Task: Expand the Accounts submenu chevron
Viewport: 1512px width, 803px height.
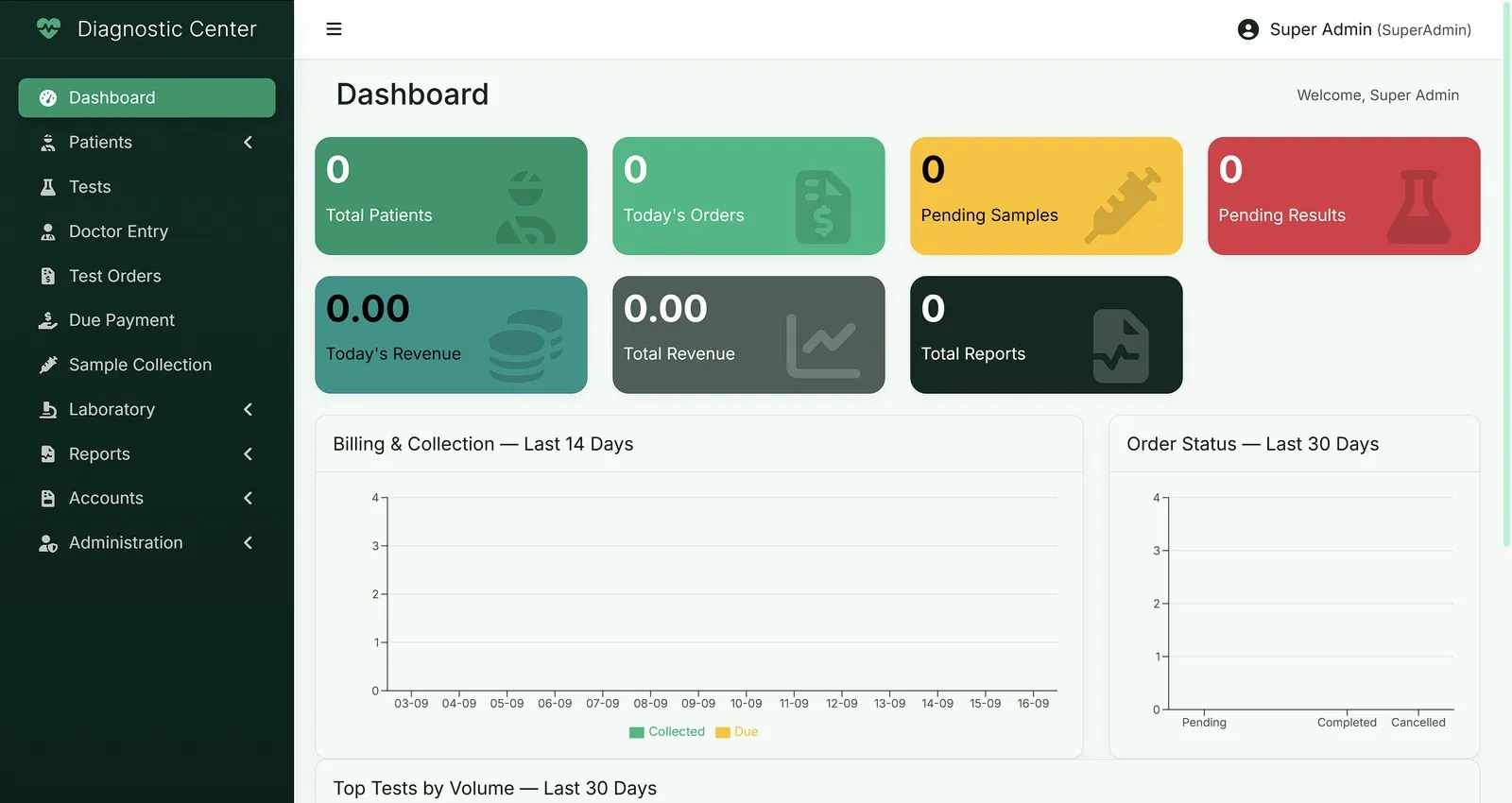Action: (249, 498)
